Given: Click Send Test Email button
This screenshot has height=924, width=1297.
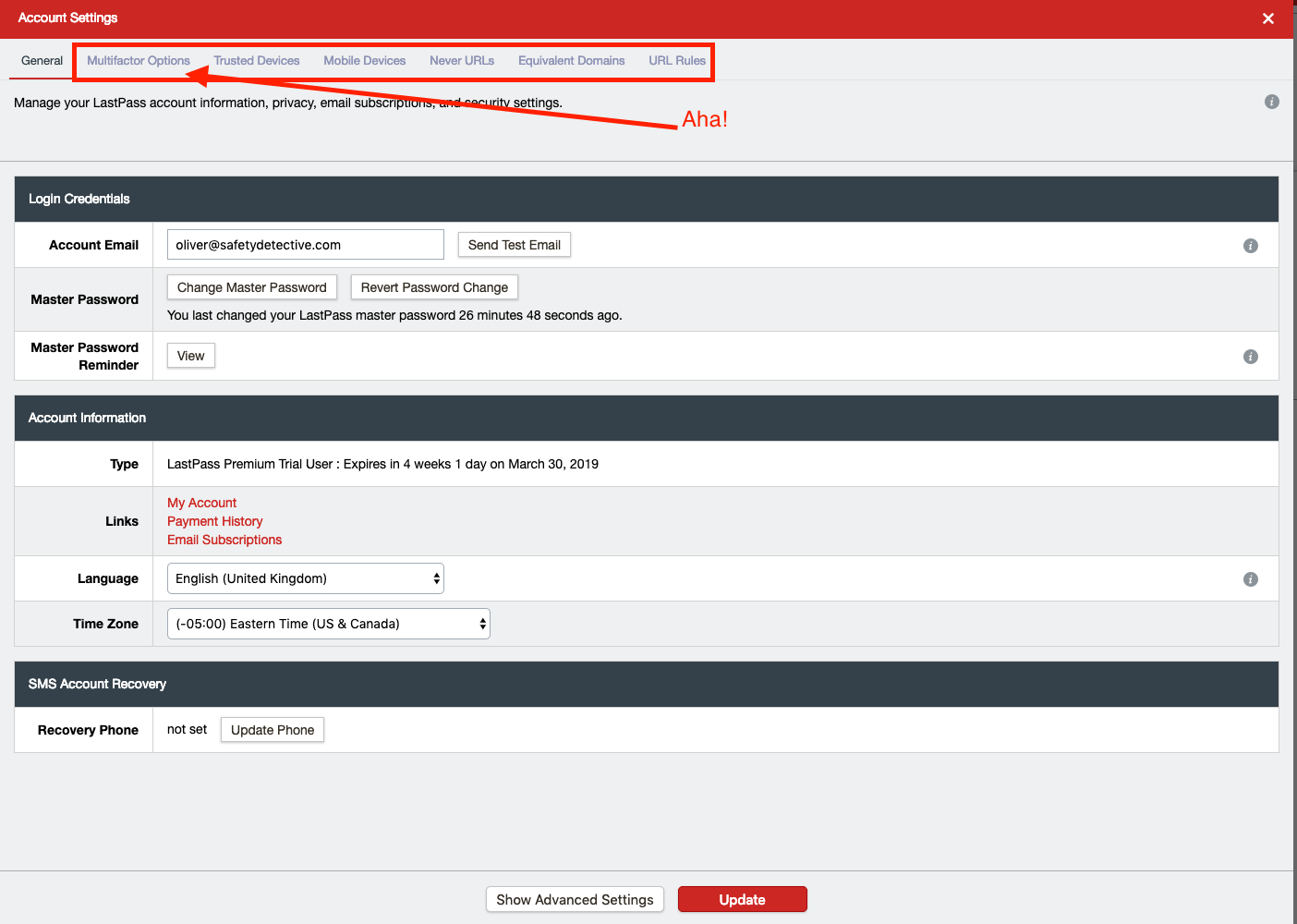Looking at the screenshot, I should pyautogui.click(x=515, y=245).
